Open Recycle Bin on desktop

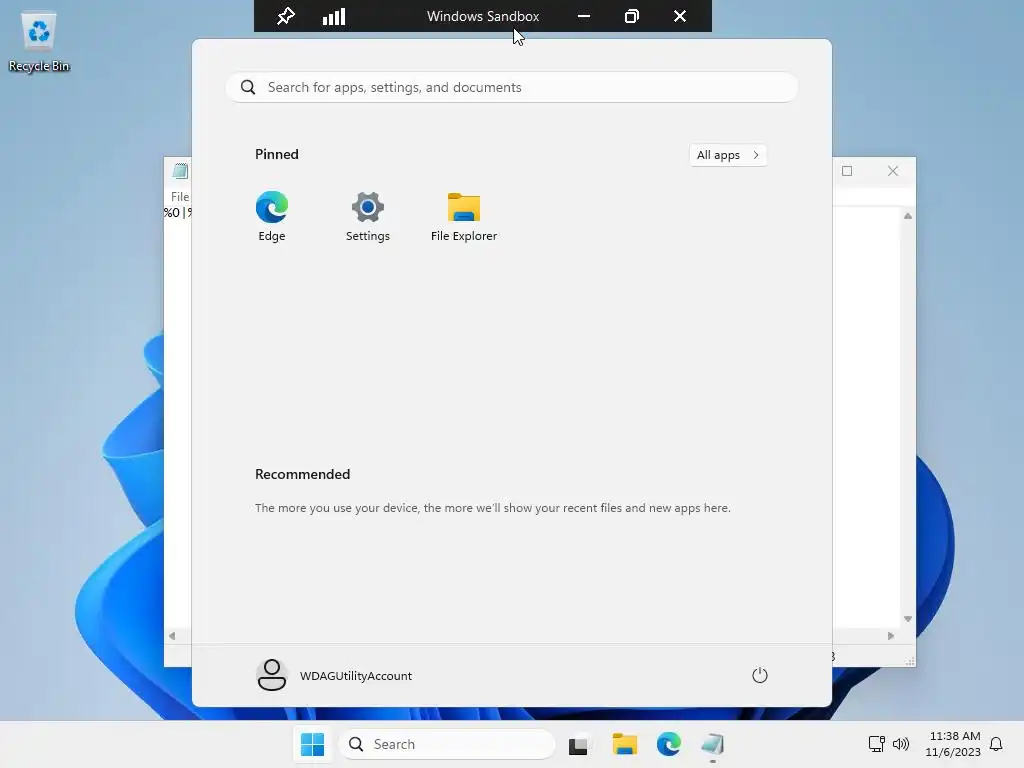click(x=39, y=42)
